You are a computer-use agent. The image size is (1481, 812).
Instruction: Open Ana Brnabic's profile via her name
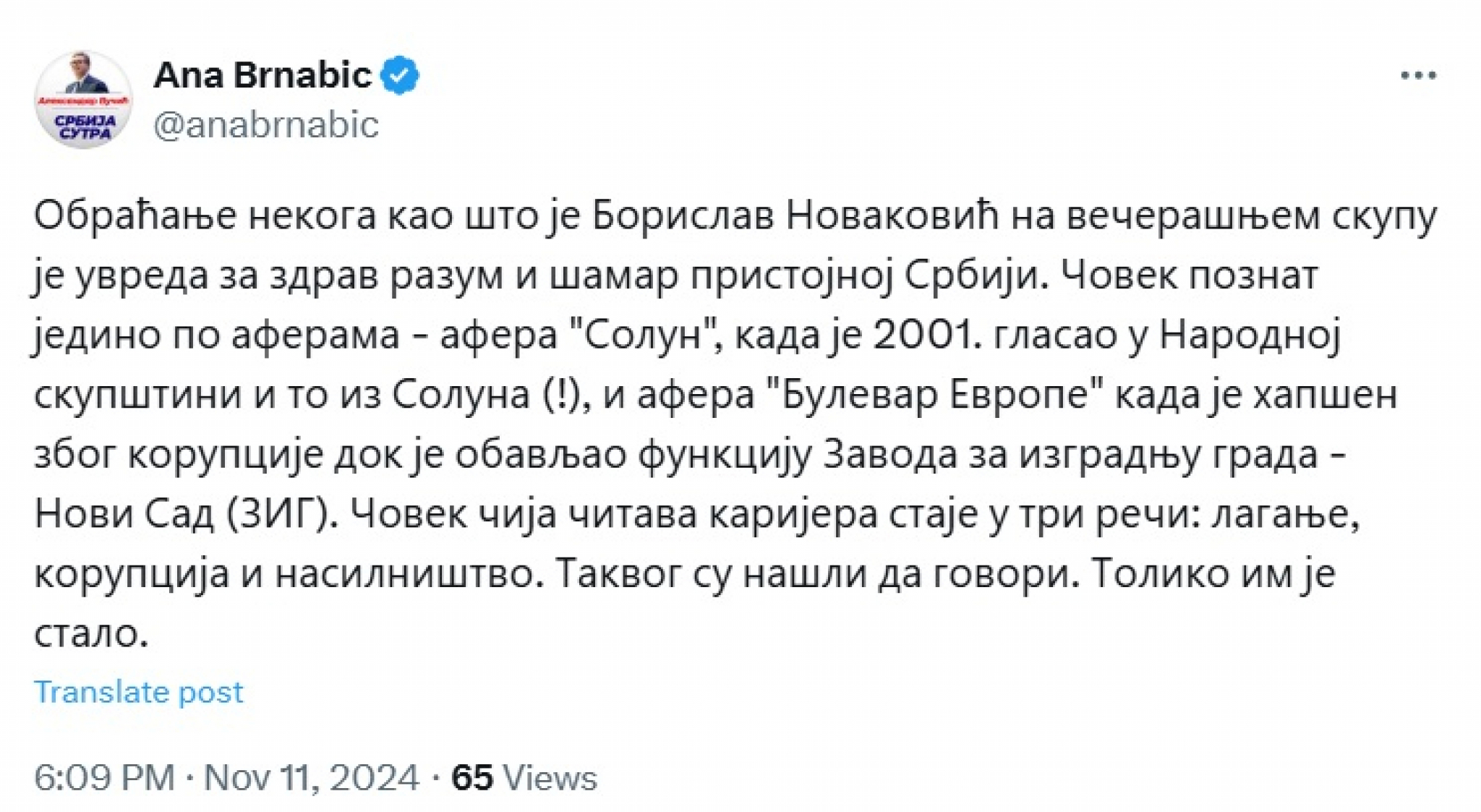(264, 73)
